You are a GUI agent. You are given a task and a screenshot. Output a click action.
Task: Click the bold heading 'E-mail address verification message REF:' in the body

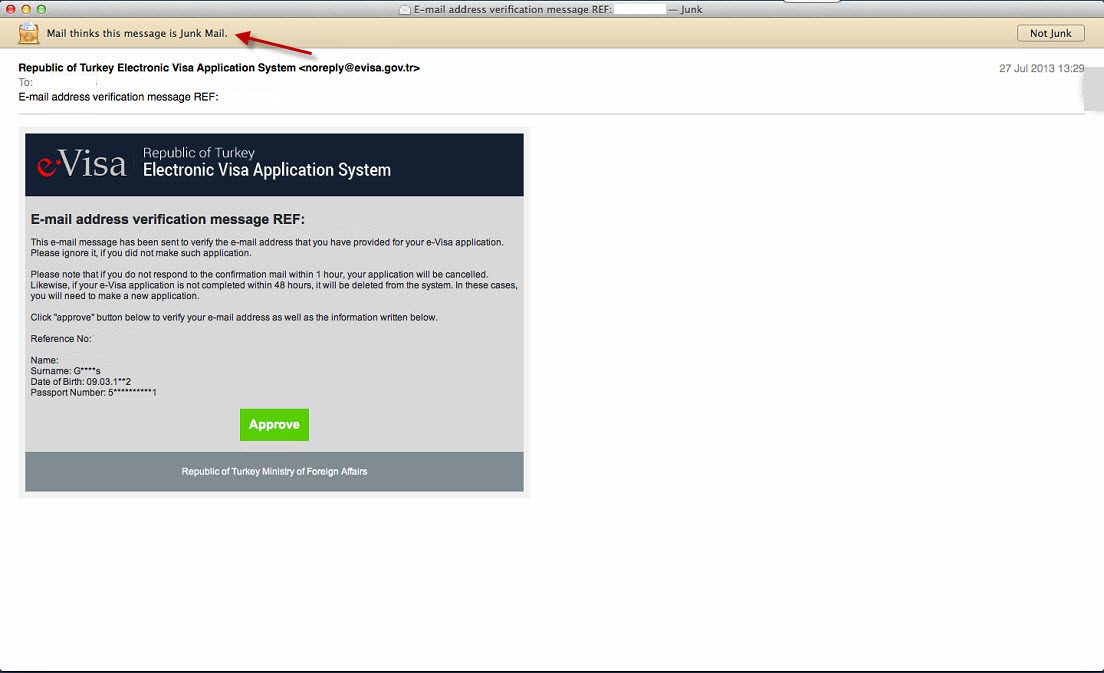[168, 219]
